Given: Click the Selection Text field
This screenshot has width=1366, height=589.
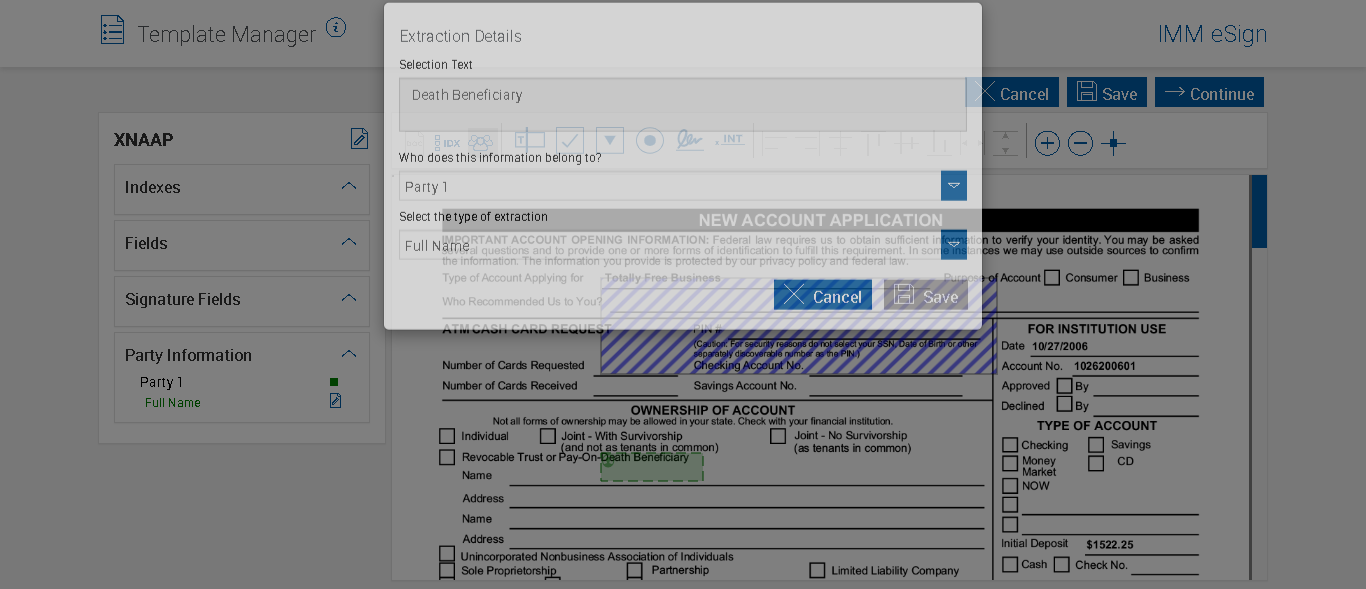Looking at the screenshot, I should tap(682, 104).
